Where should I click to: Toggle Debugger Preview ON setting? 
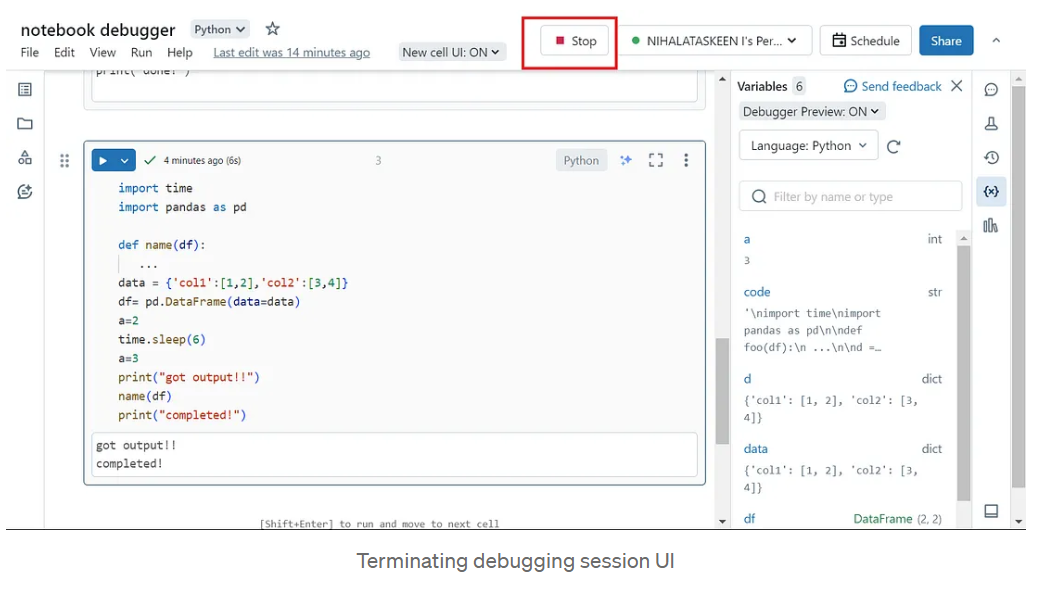click(x=811, y=112)
